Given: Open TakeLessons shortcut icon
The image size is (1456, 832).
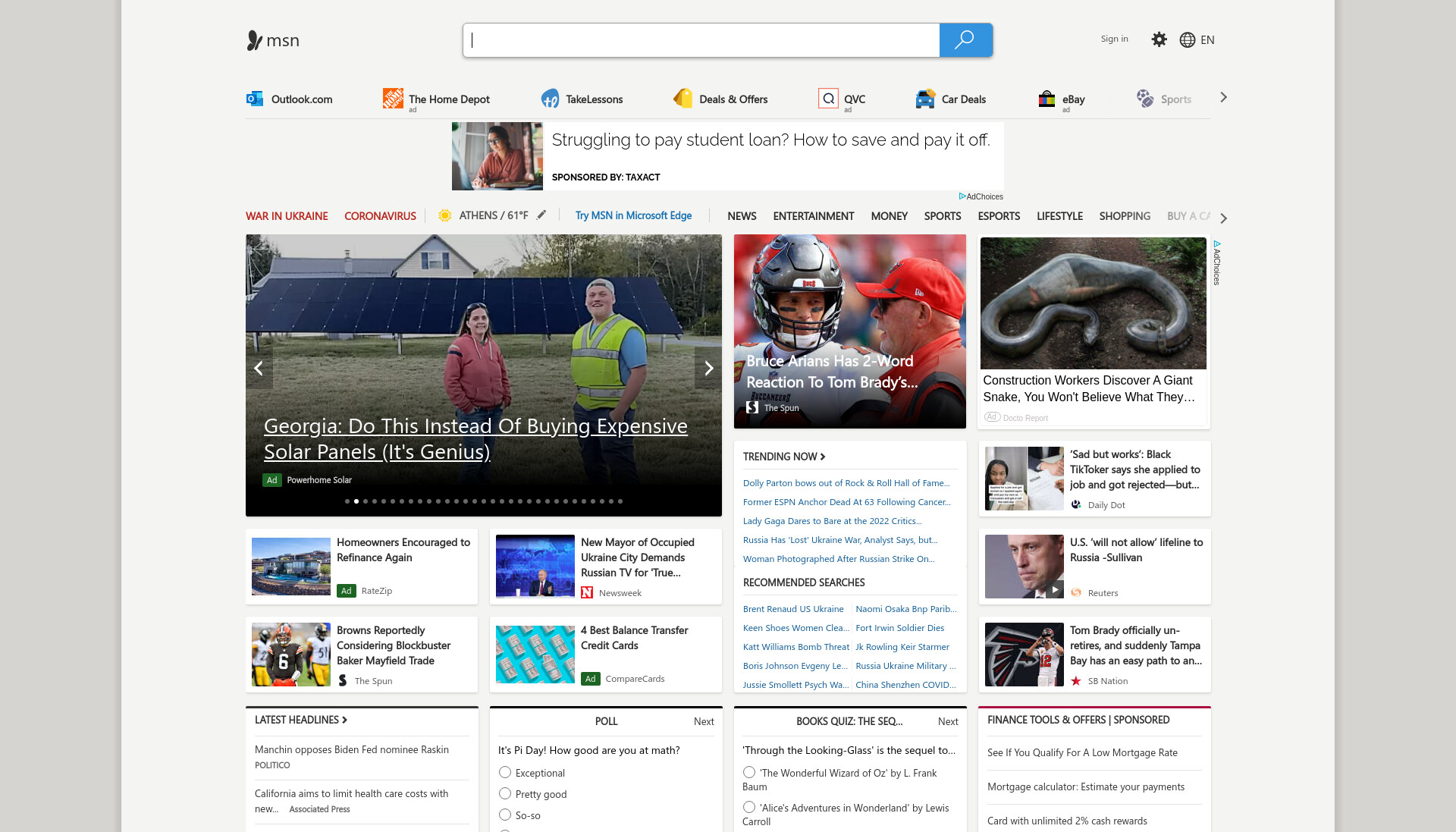Looking at the screenshot, I should click(550, 99).
